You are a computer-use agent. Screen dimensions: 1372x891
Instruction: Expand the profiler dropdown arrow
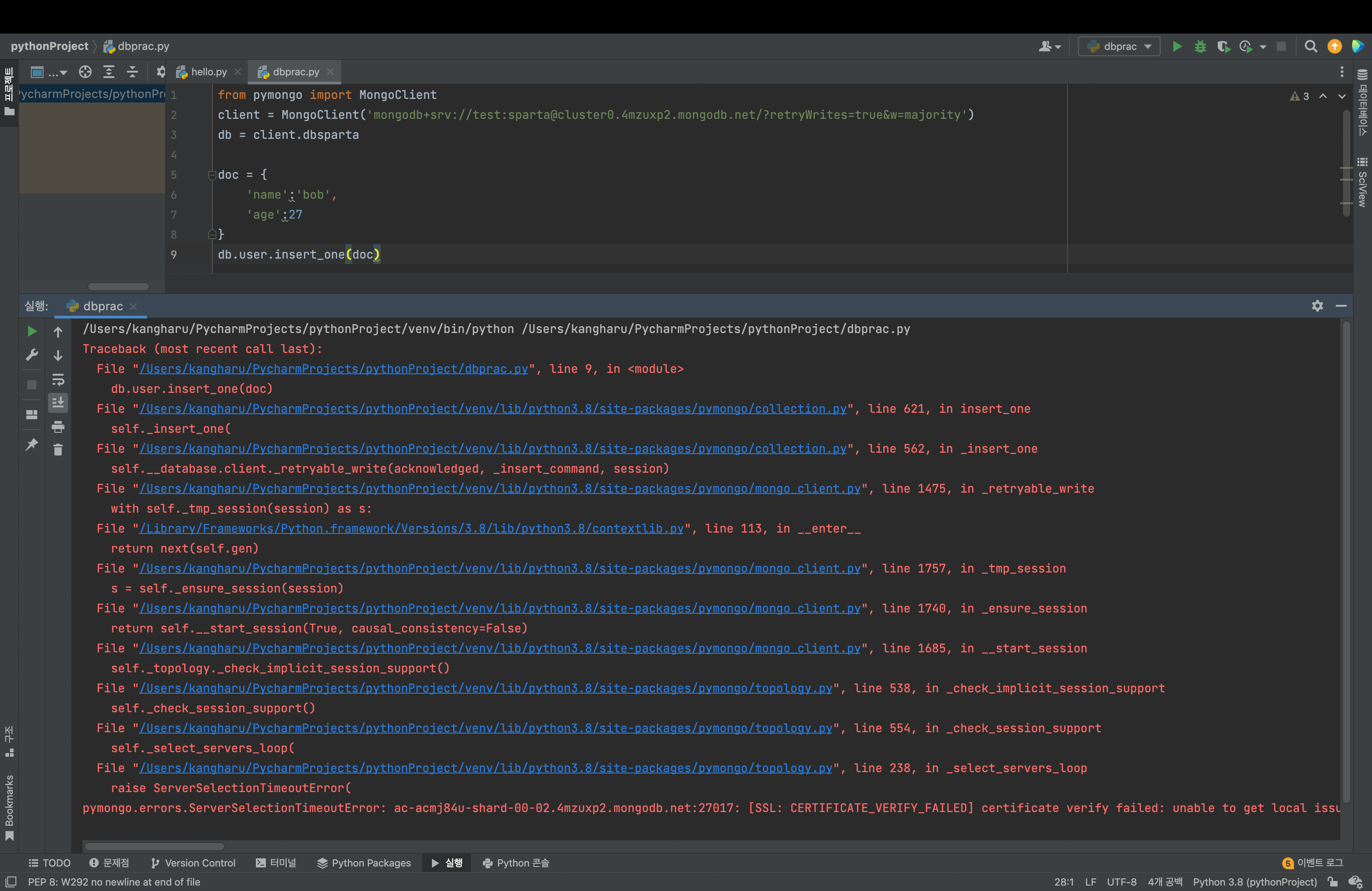[x=1263, y=47]
